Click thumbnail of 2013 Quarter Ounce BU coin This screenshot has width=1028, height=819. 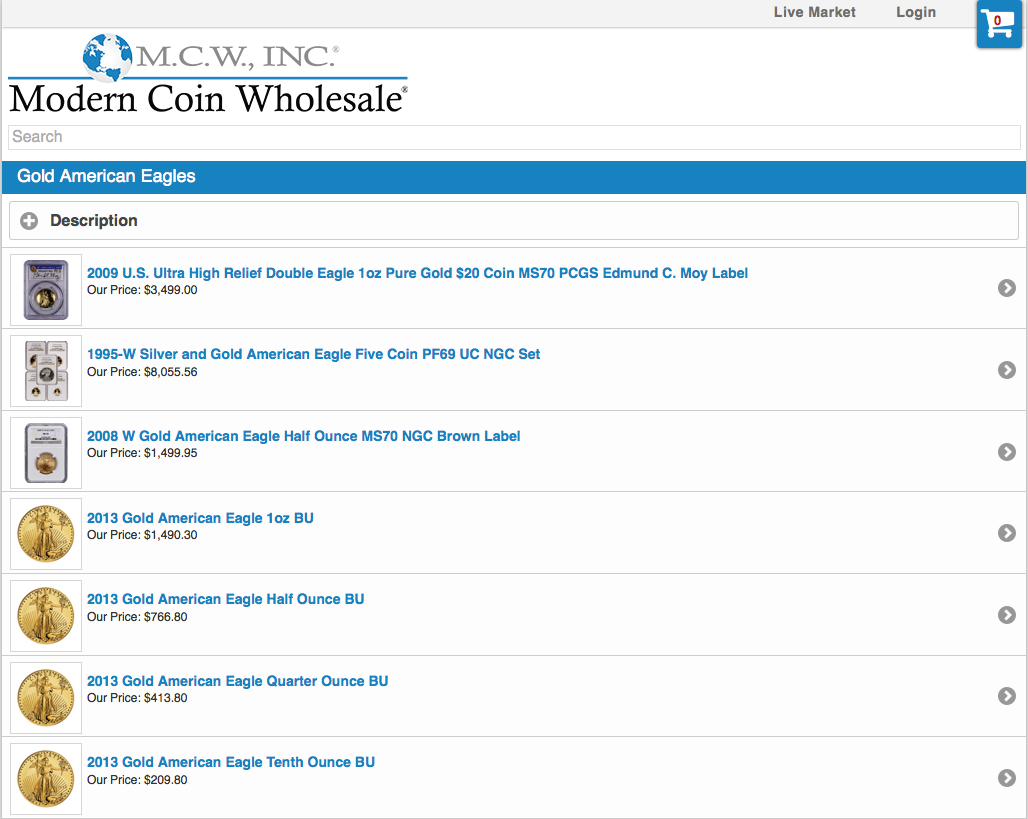(x=46, y=698)
